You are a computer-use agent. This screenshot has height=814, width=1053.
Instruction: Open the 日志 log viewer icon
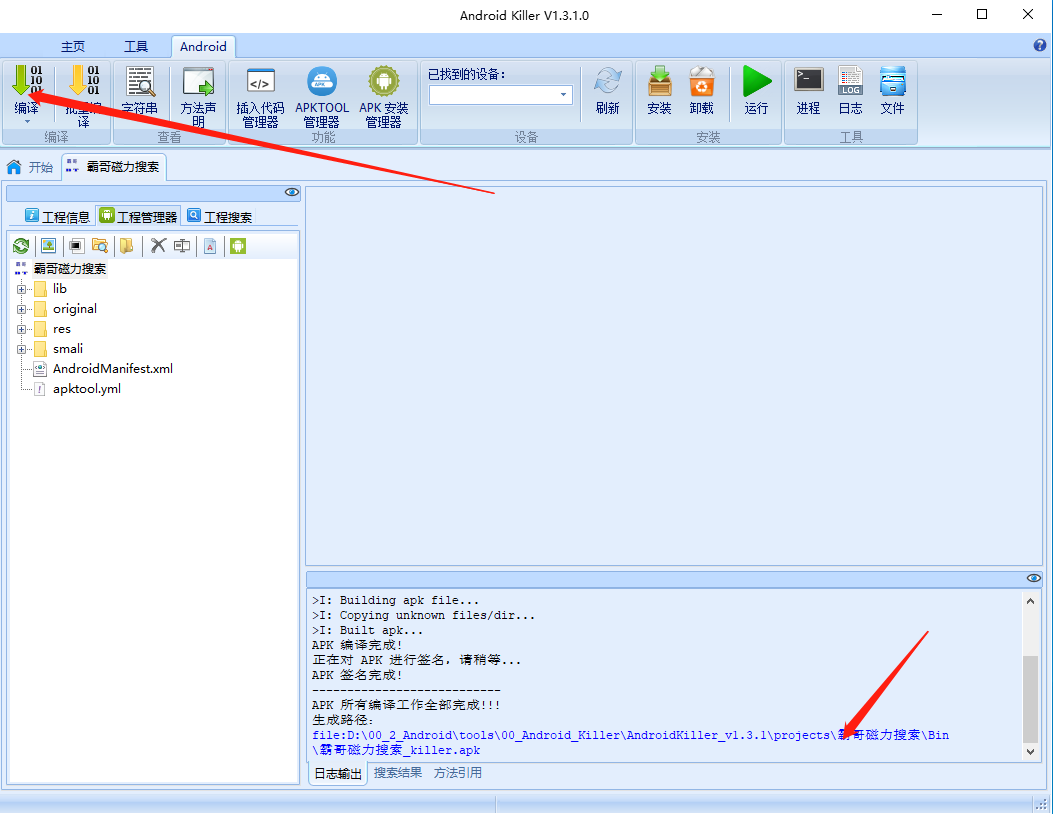pos(849,90)
